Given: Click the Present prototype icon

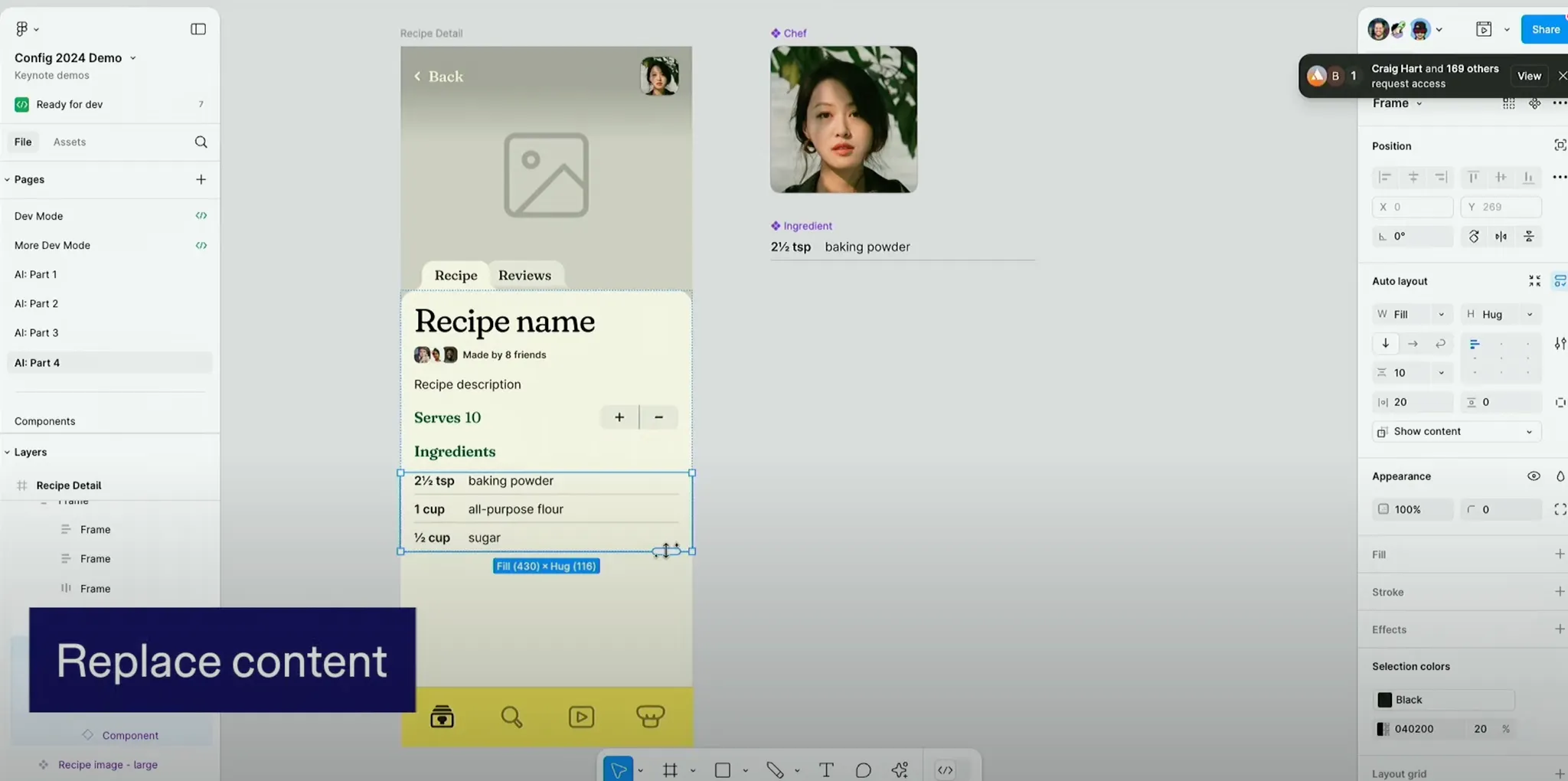Looking at the screenshot, I should [x=1484, y=29].
